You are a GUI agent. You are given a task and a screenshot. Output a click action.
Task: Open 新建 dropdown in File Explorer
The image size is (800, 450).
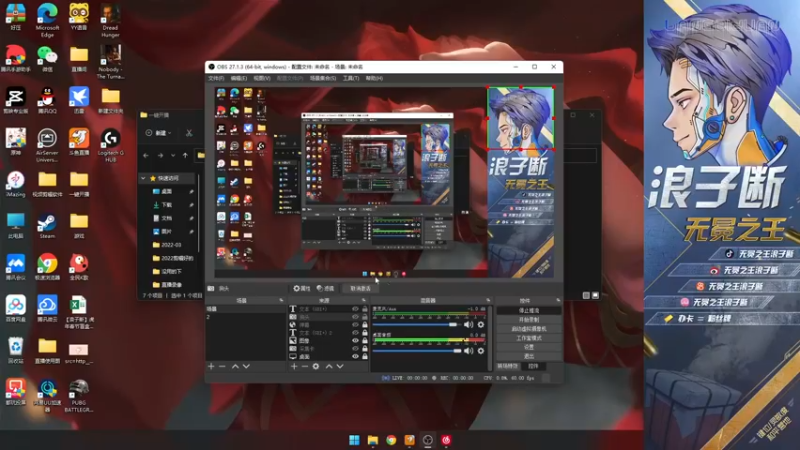pos(159,133)
